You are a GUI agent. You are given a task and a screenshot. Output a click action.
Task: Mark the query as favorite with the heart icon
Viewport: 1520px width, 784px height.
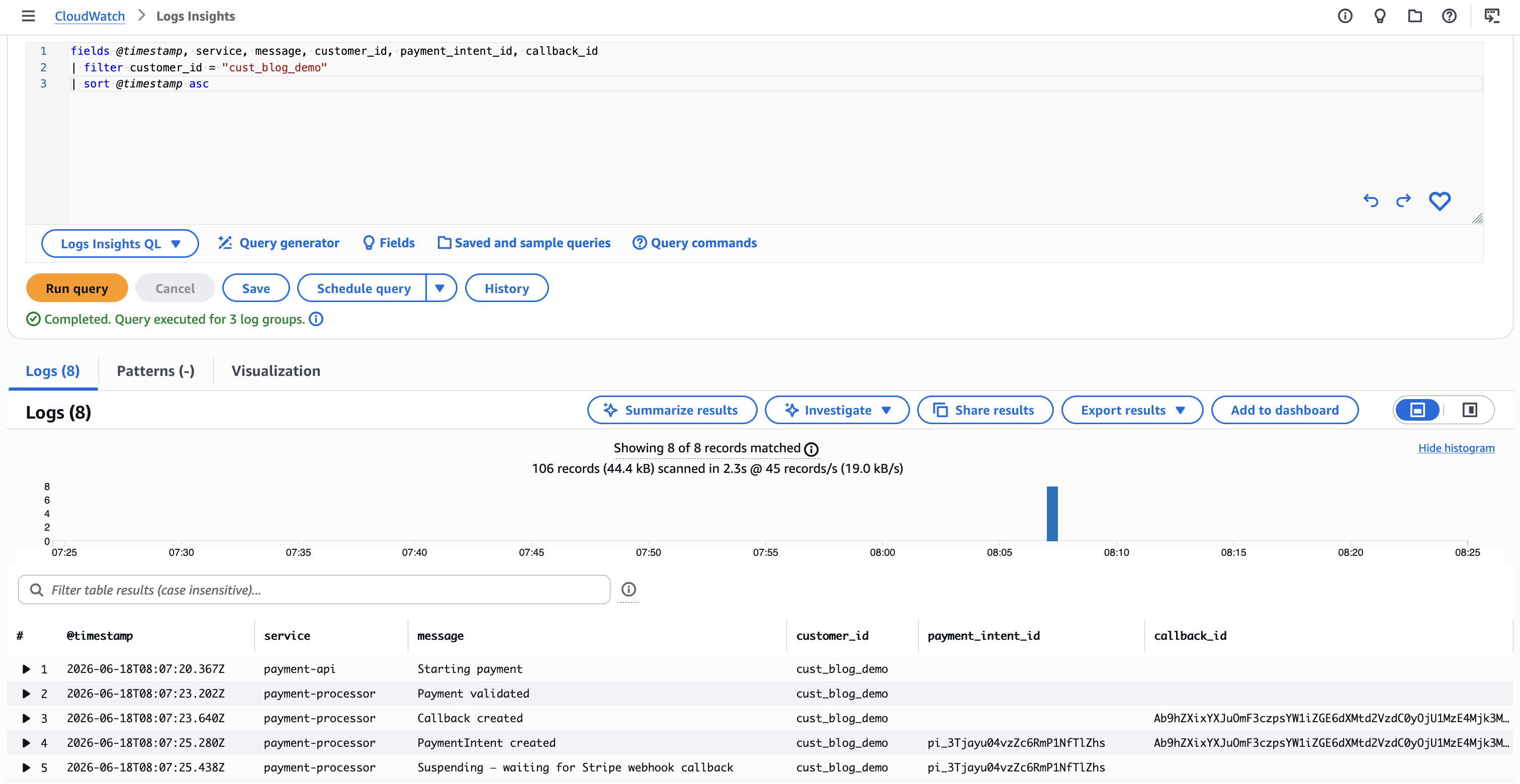pos(1439,201)
